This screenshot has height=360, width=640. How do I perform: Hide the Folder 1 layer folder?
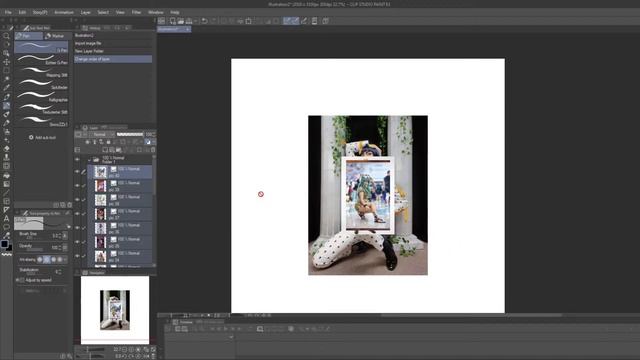tap(77, 160)
